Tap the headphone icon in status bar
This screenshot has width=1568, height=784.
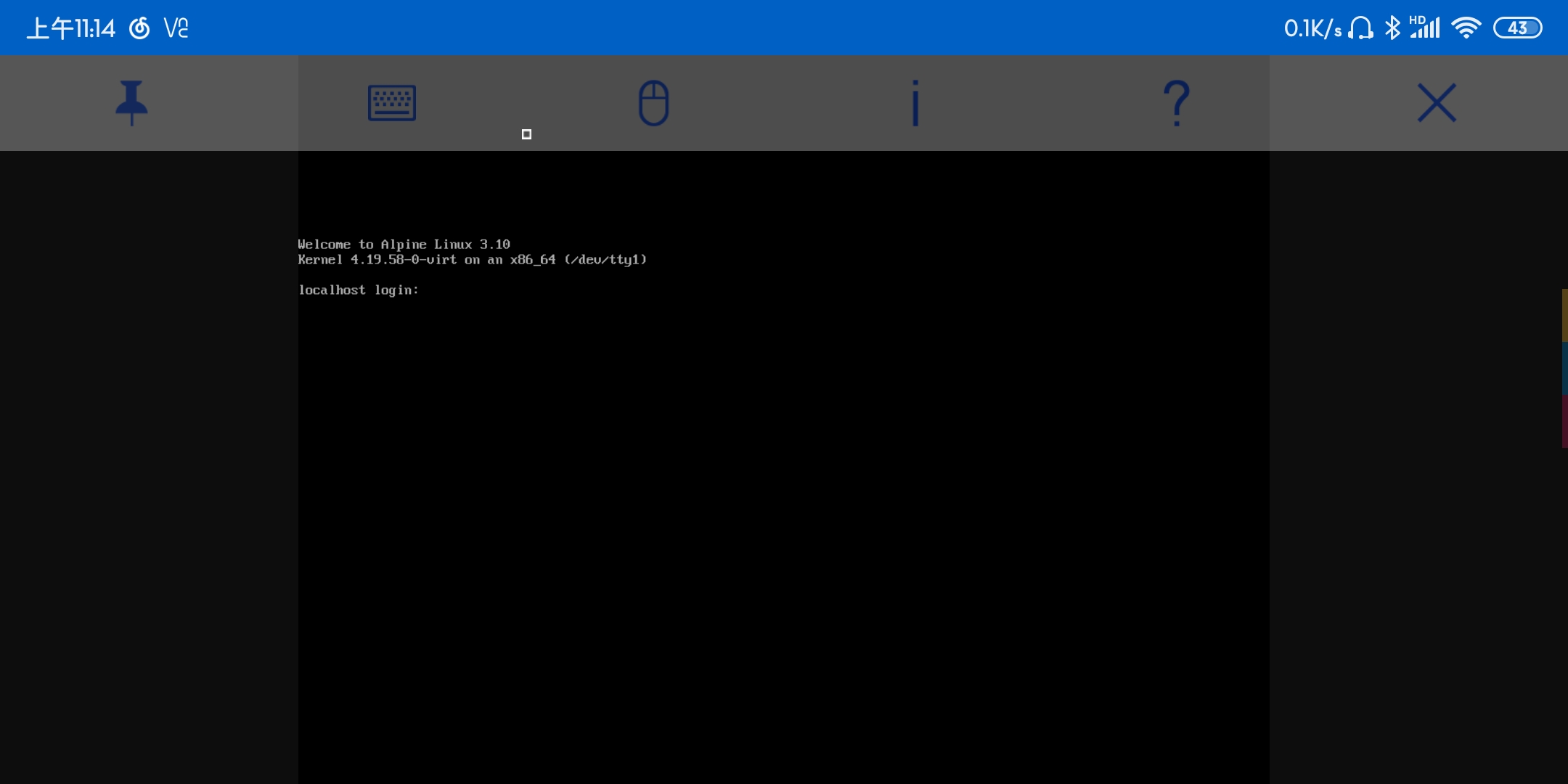pos(1360,28)
